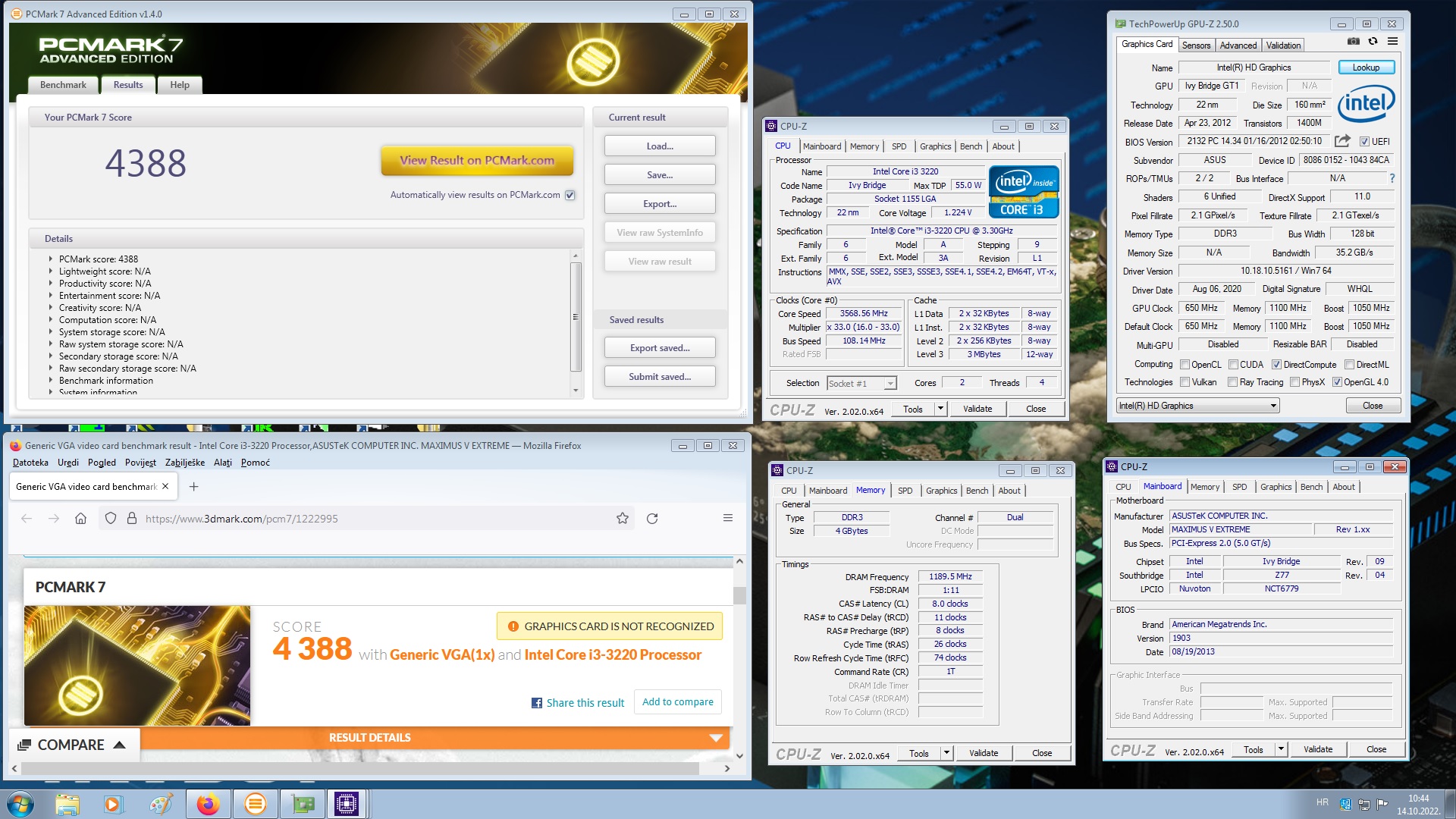Toggle the OpenCL checkbox

(x=1185, y=365)
